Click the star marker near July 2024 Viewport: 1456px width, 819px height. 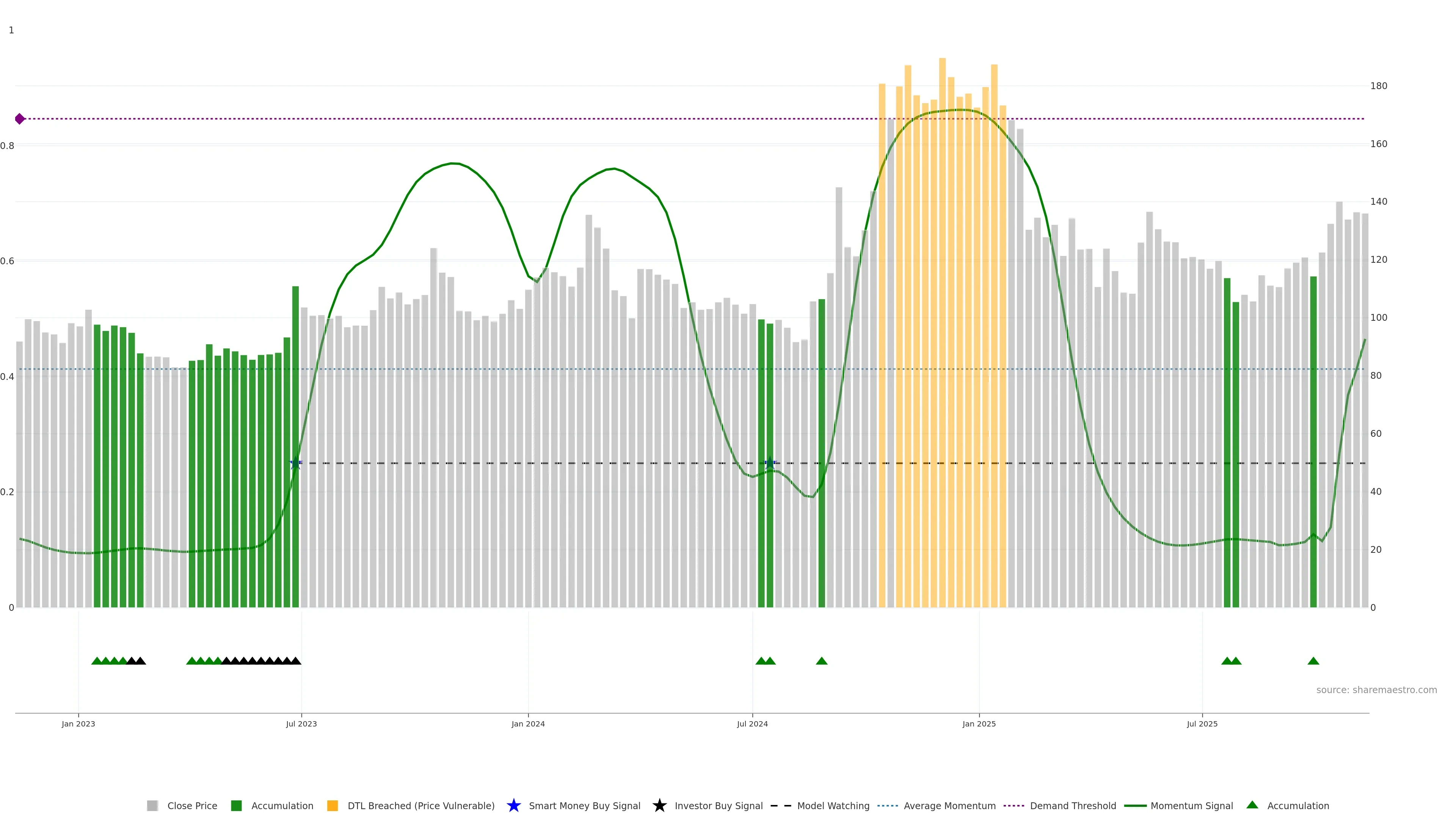point(770,463)
